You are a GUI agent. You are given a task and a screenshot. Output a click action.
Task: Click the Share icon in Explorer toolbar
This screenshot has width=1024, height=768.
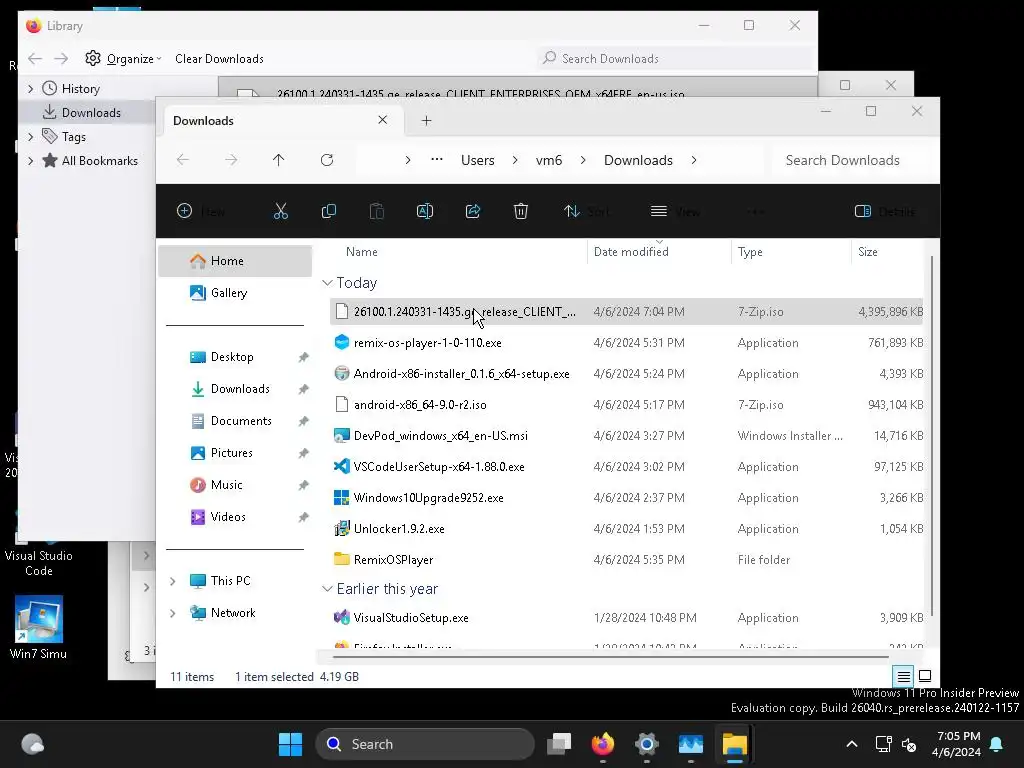473,211
